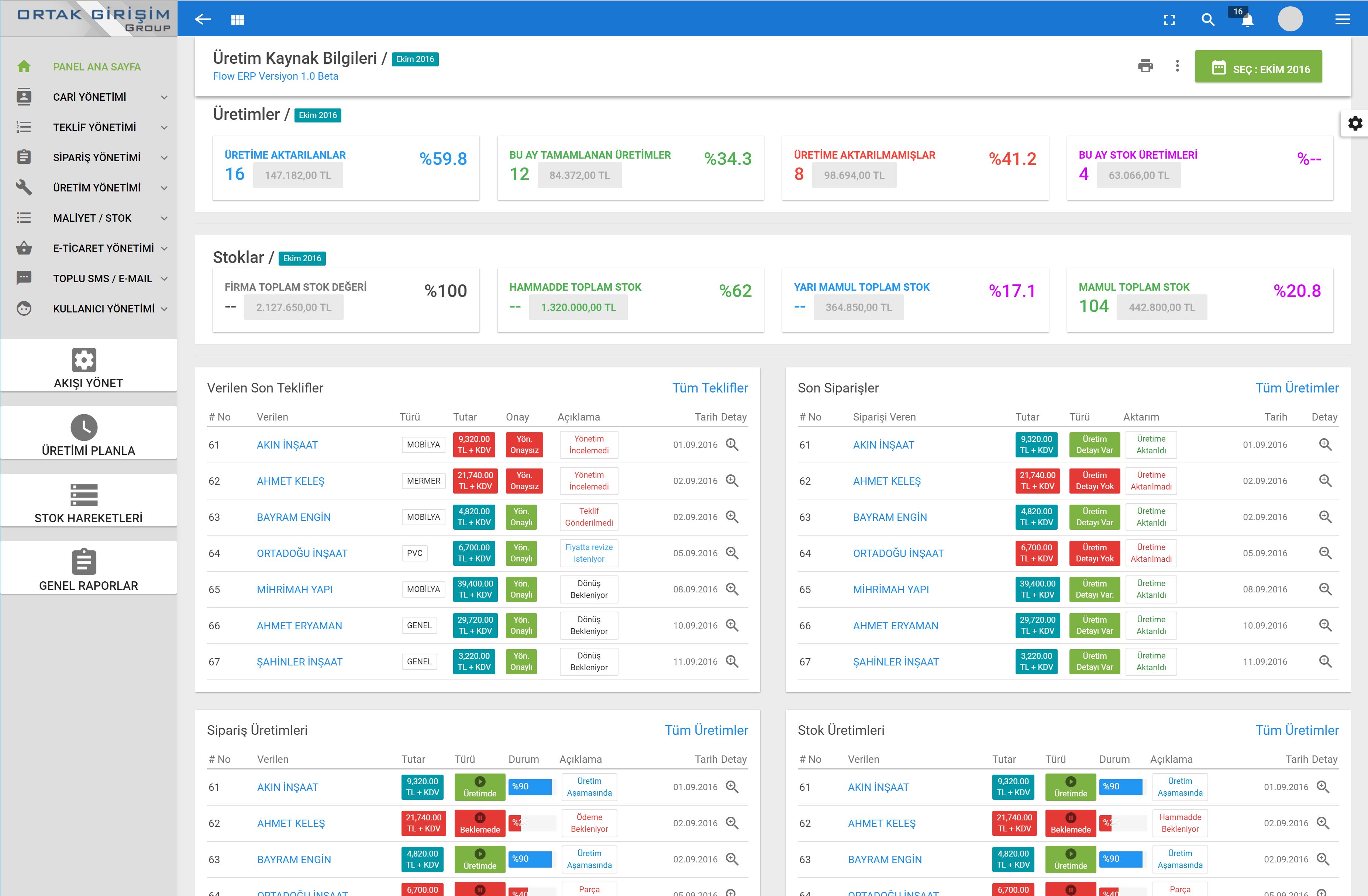The height and width of the screenshot is (896, 1368).
Task: Click Üretim Detayı Yok badge for ORTADOĞU İNŞAAT
Action: pos(1094,553)
